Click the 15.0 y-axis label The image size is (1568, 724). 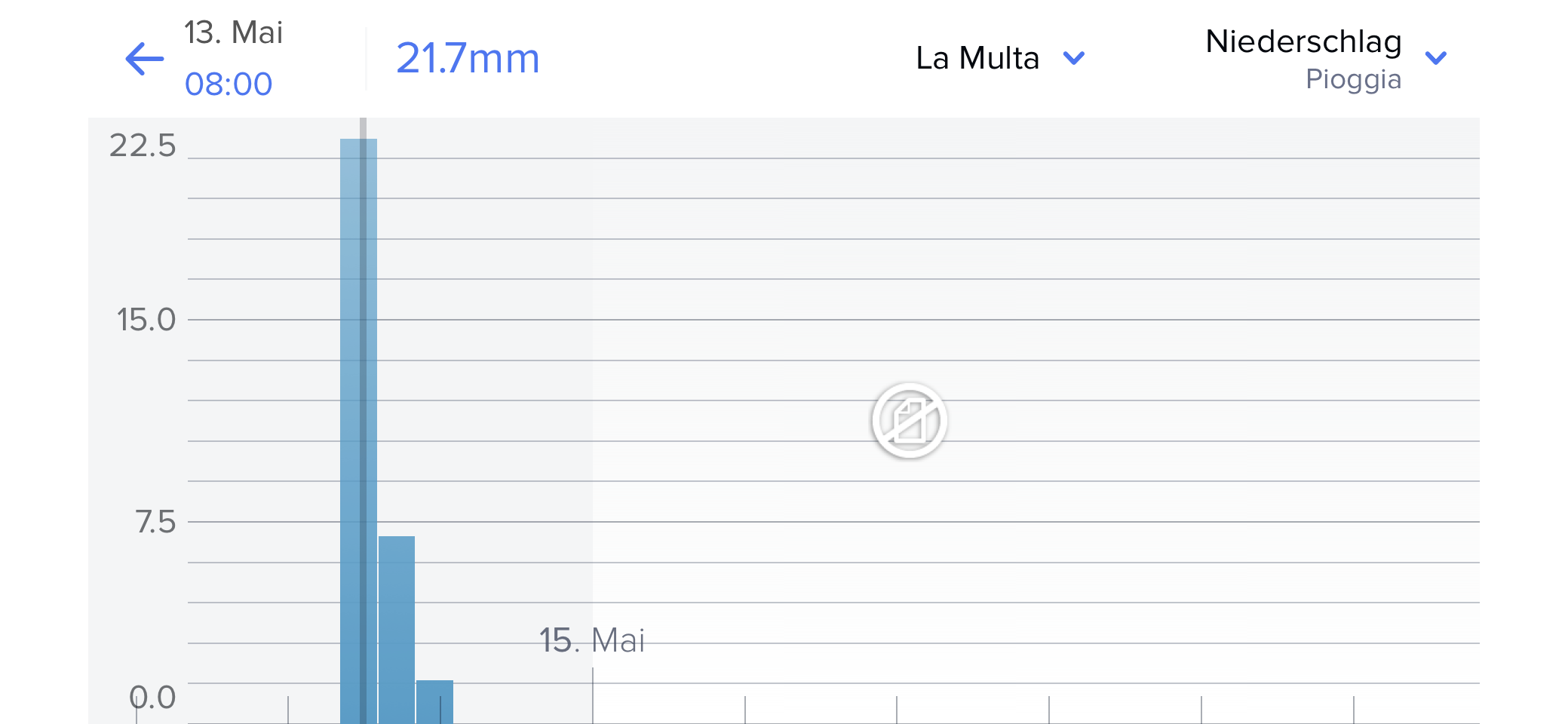click(146, 320)
